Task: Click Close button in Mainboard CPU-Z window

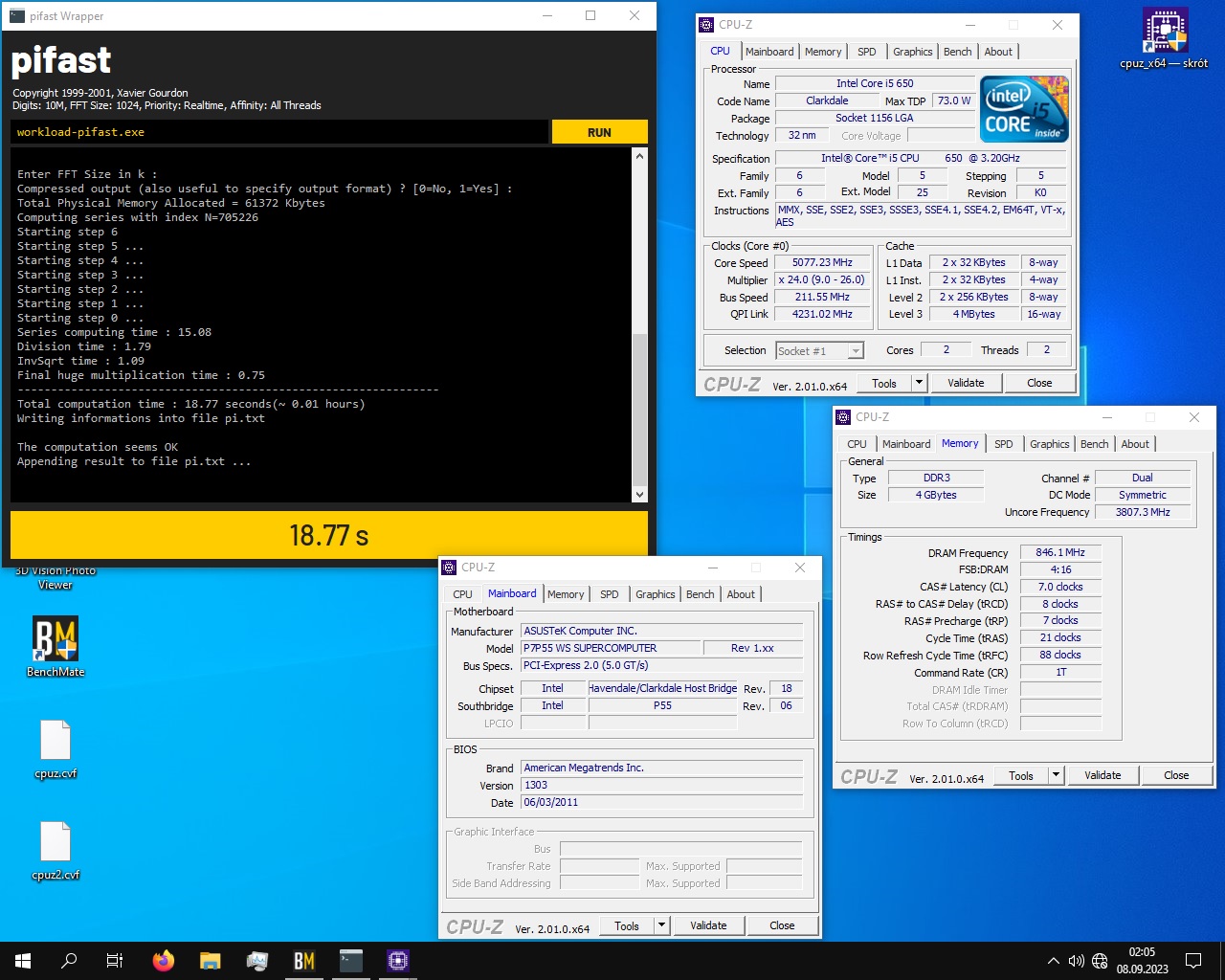Action: point(782,925)
